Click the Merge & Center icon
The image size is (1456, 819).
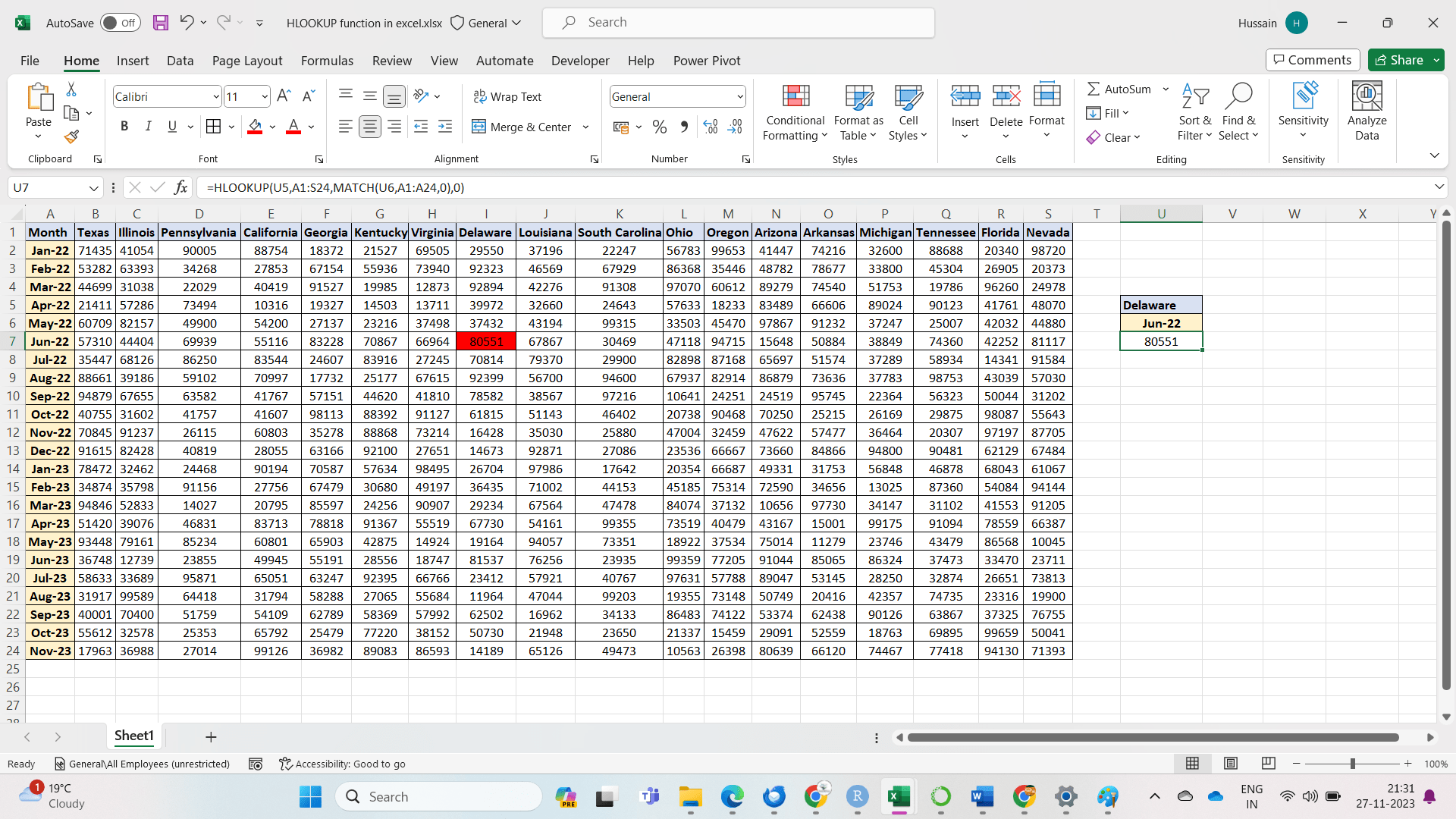pyautogui.click(x=479, y=127)
